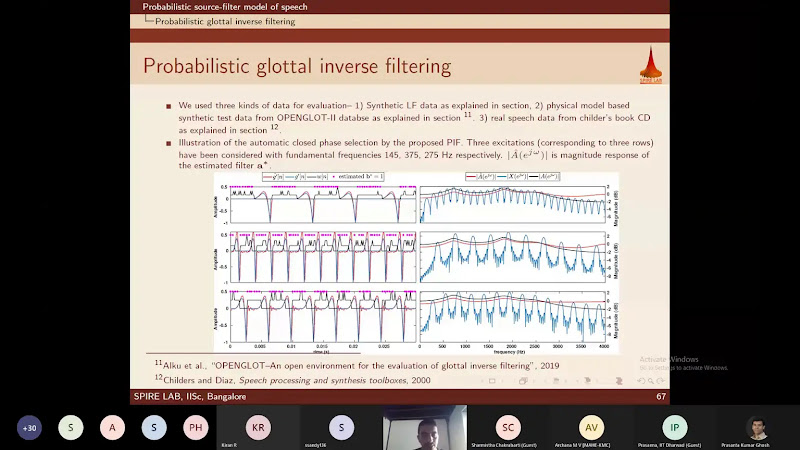Click the Beamer search magnifier icon

coord(651,381)
